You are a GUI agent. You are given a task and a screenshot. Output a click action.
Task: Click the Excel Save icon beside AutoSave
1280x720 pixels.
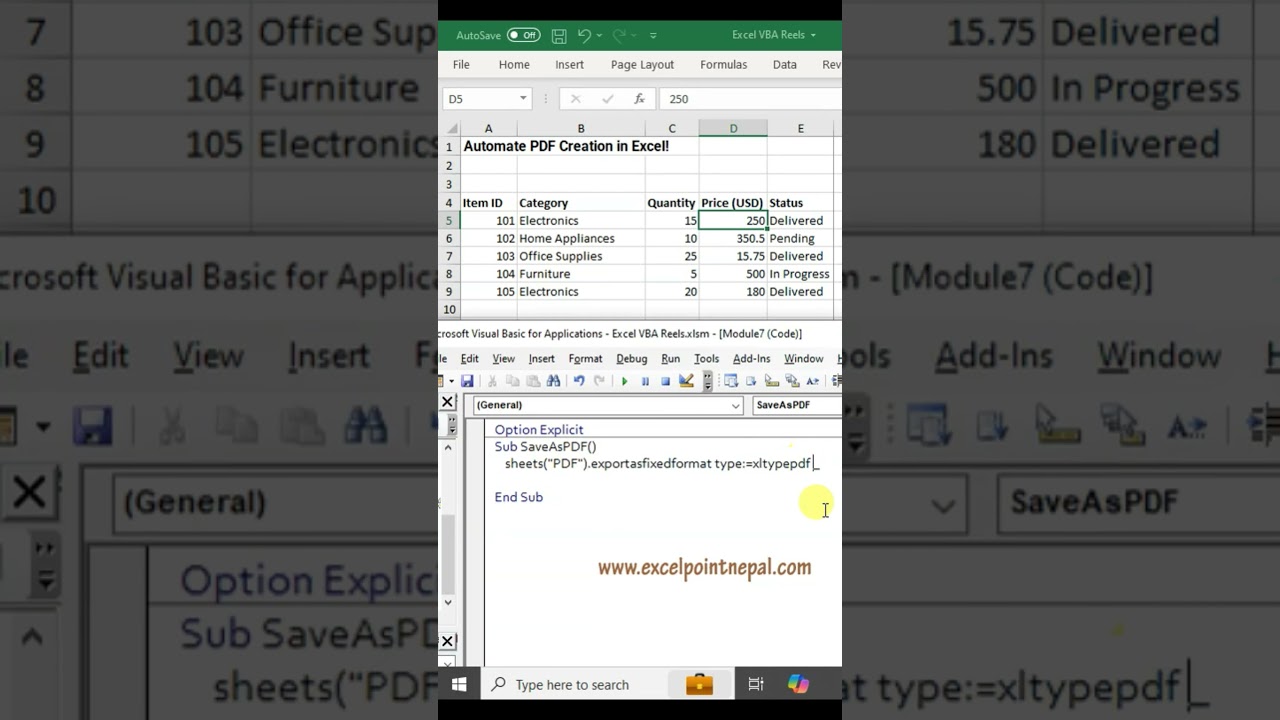[559, 35]
